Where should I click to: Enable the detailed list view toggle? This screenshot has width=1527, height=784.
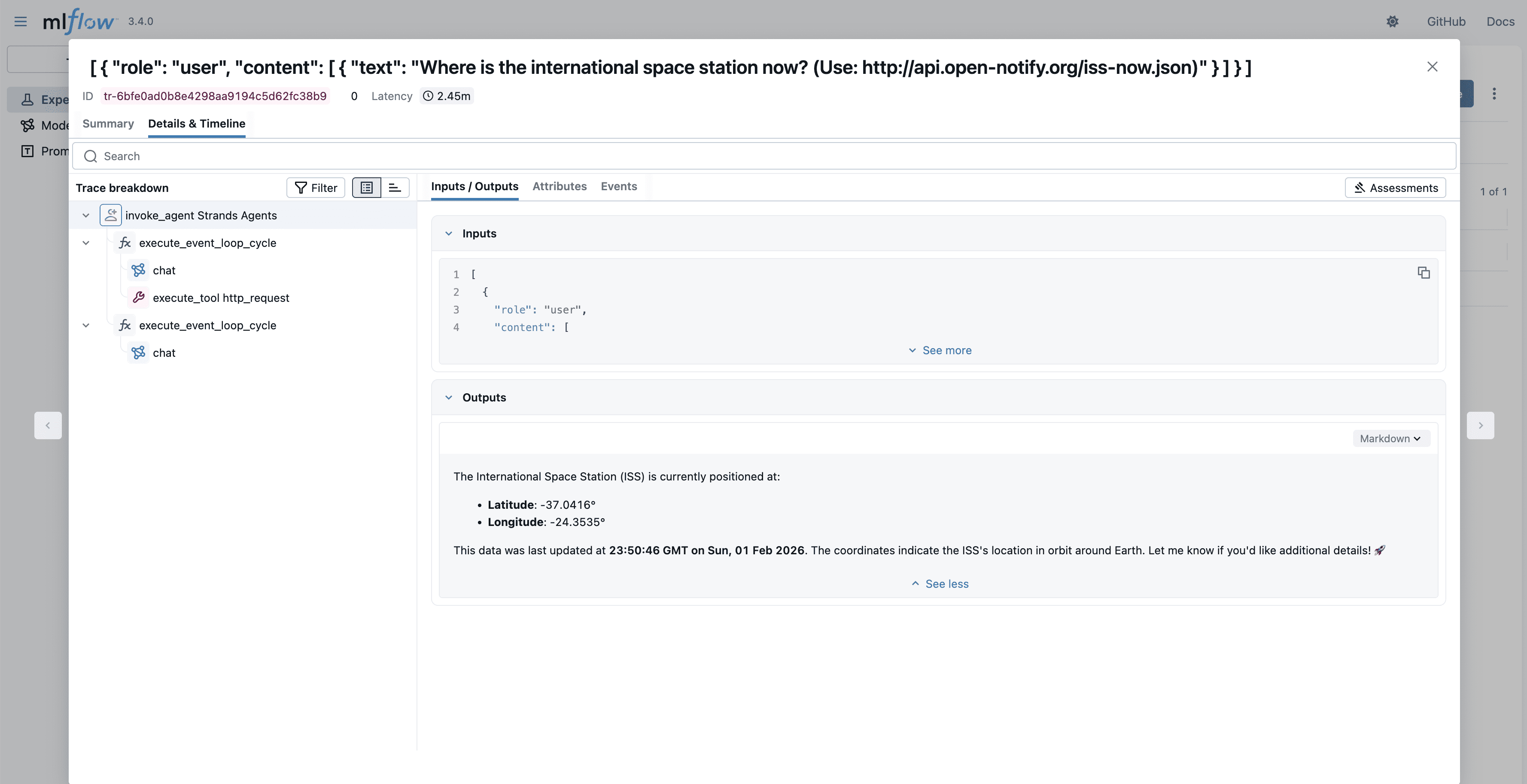366,187
